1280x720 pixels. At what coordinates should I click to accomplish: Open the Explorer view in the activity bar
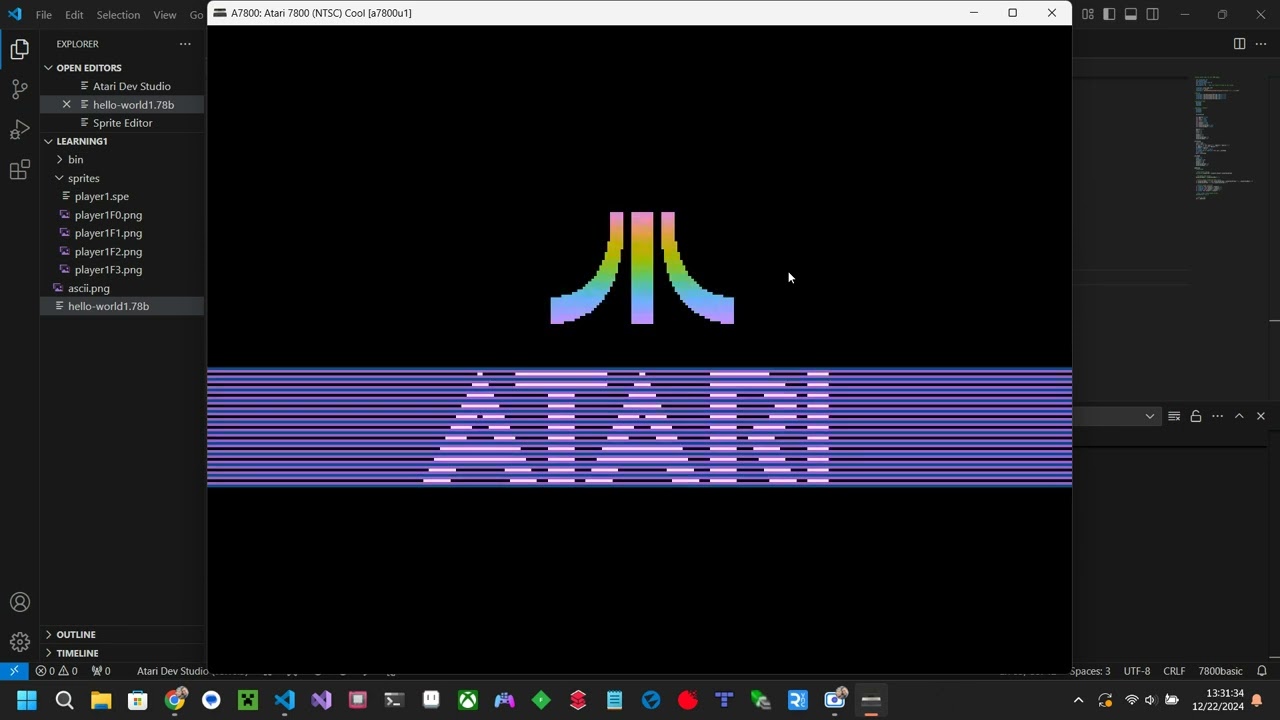click(19, 49)
